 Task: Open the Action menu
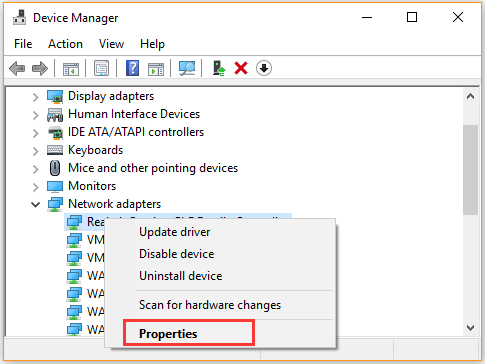pyautogui.click(x=65, y=44)
